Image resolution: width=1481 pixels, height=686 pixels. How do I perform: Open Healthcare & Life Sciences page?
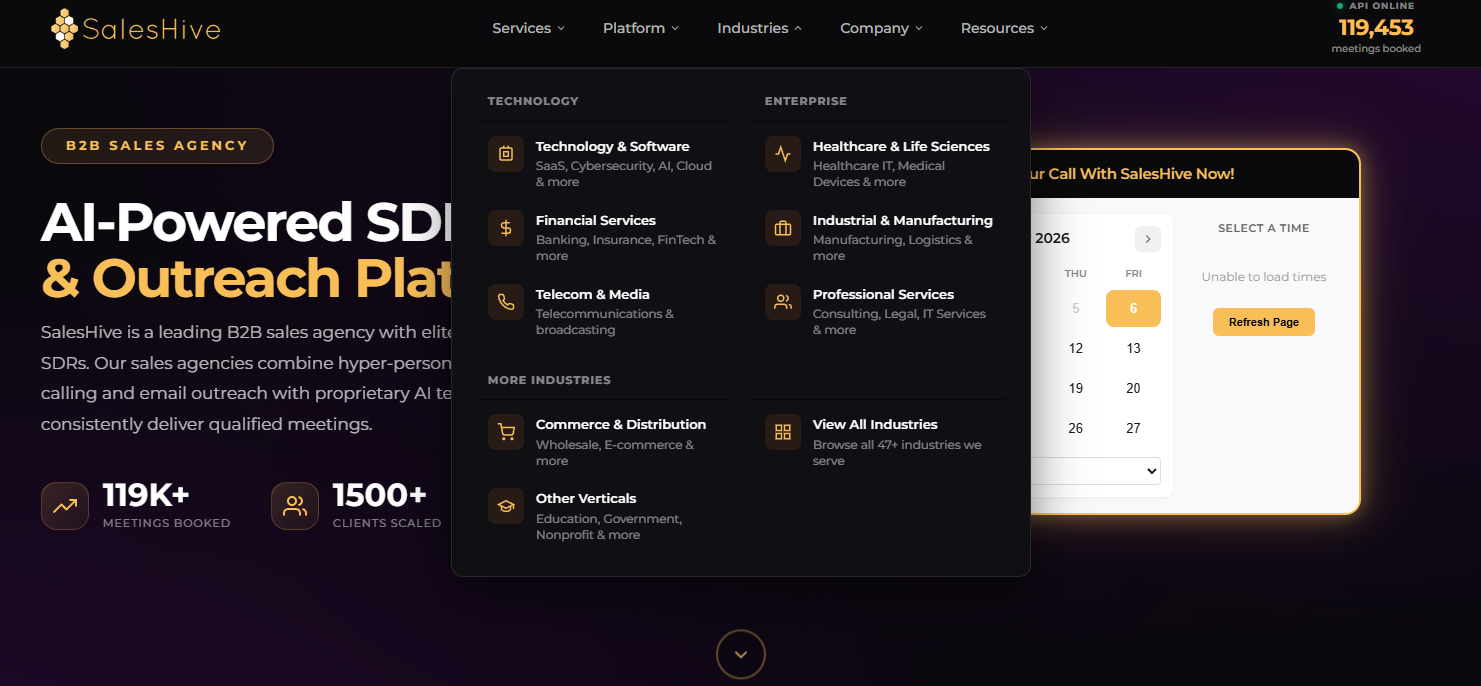point(880,163)
